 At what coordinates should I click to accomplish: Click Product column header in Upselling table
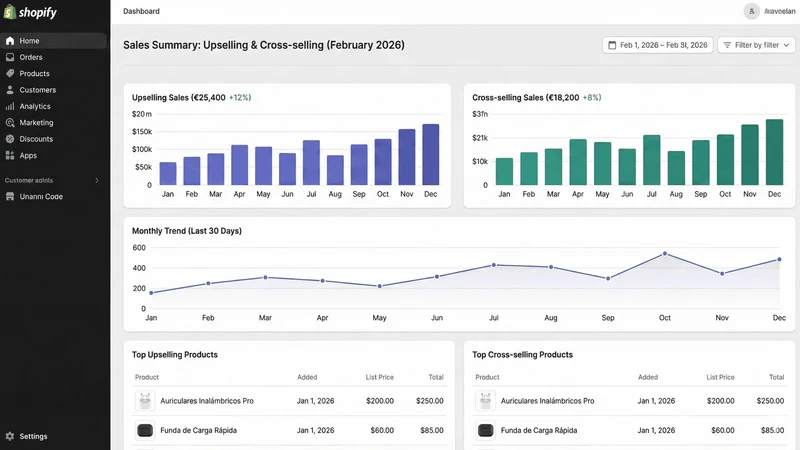147,377
